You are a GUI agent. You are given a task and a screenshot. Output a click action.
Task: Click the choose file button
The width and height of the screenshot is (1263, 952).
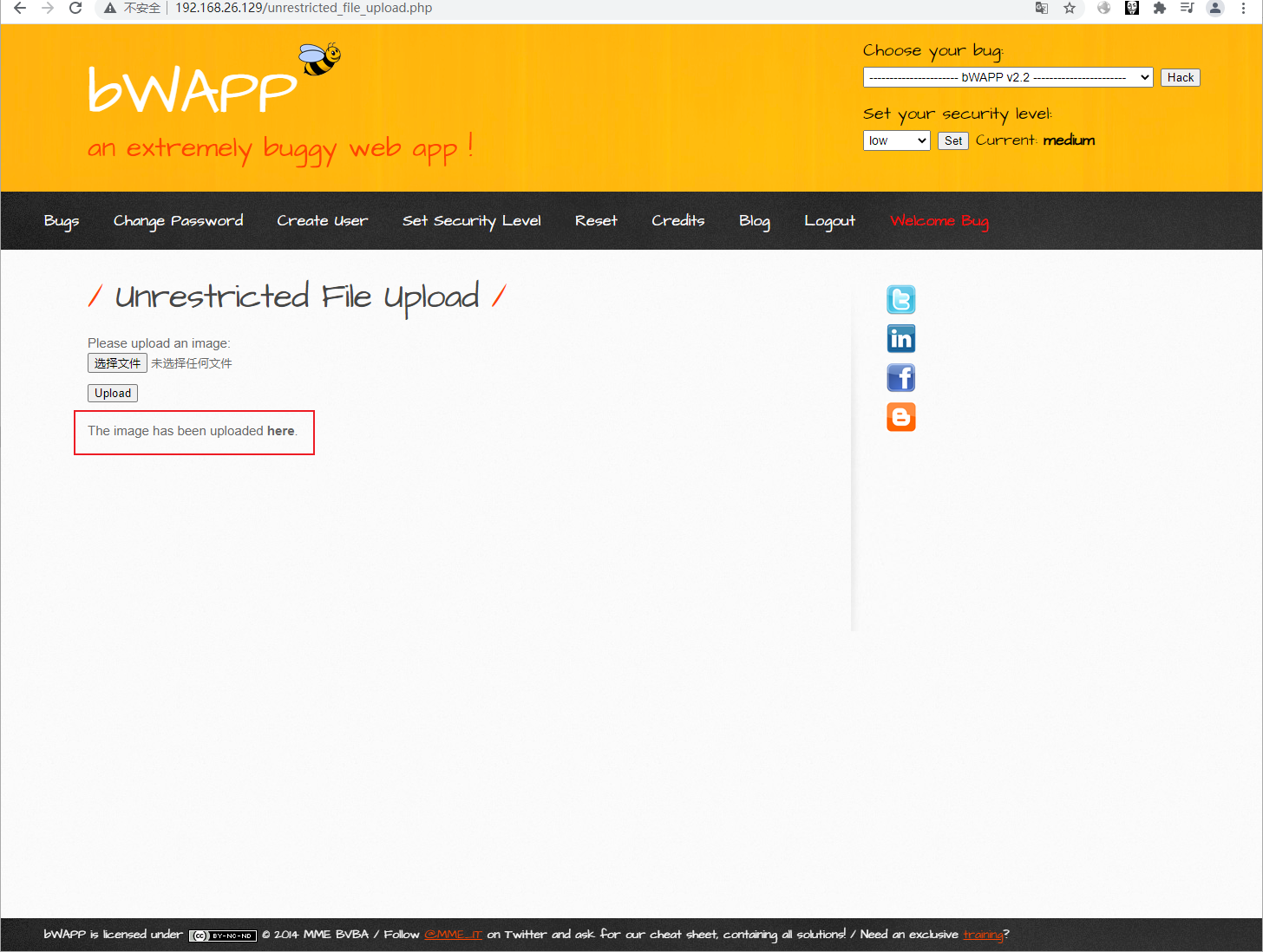click(117, 363)
